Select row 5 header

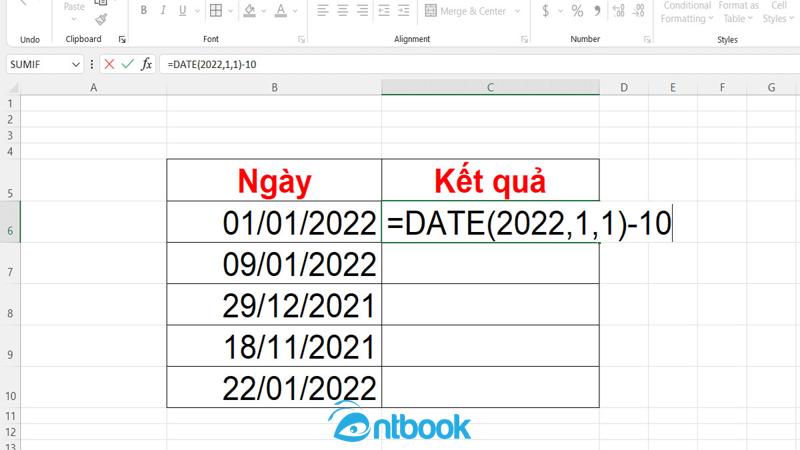(x=10, y=180)
